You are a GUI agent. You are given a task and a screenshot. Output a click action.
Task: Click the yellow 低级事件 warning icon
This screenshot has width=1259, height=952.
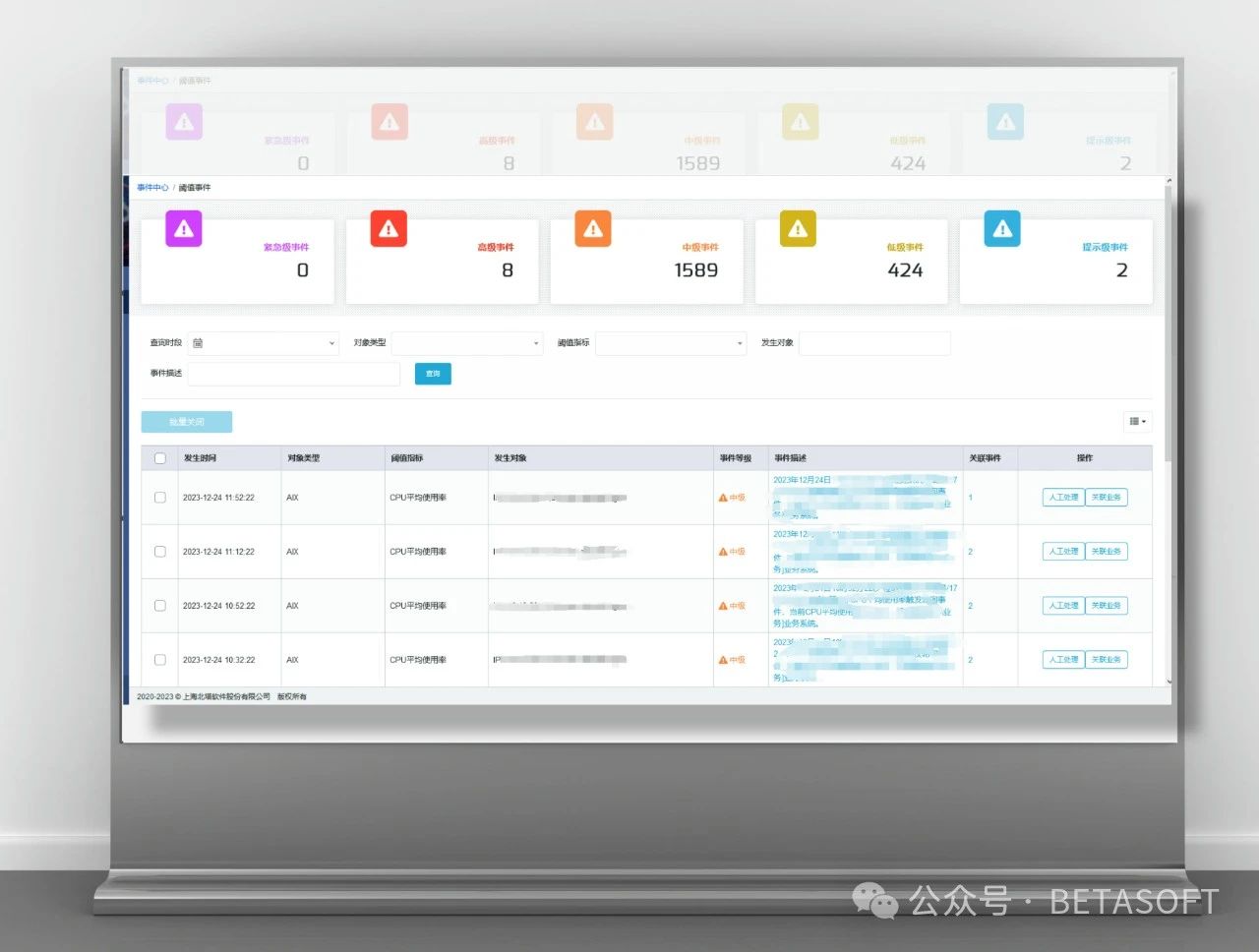[798, 229]
